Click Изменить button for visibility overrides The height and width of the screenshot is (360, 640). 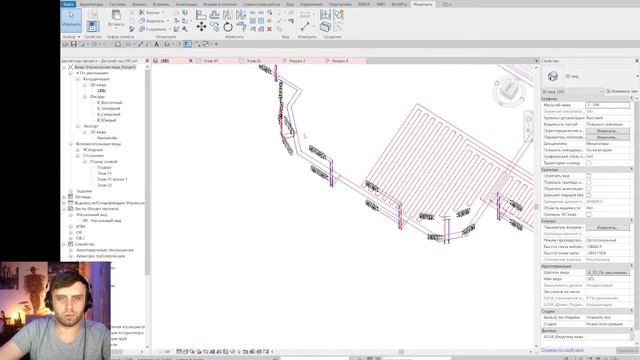pyautogui.click(x=607, y=131)
